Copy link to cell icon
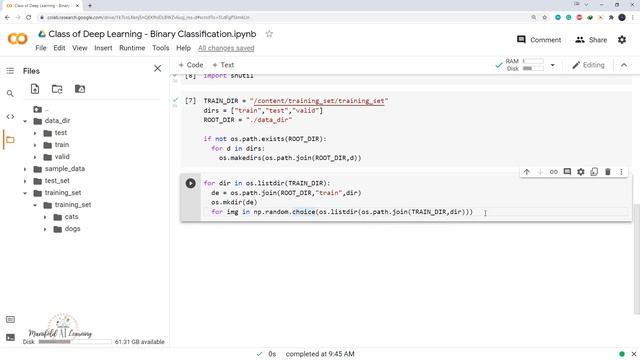The height and width of the screenshot is (360, 640). pyautogui.click(x=553, y=172)
